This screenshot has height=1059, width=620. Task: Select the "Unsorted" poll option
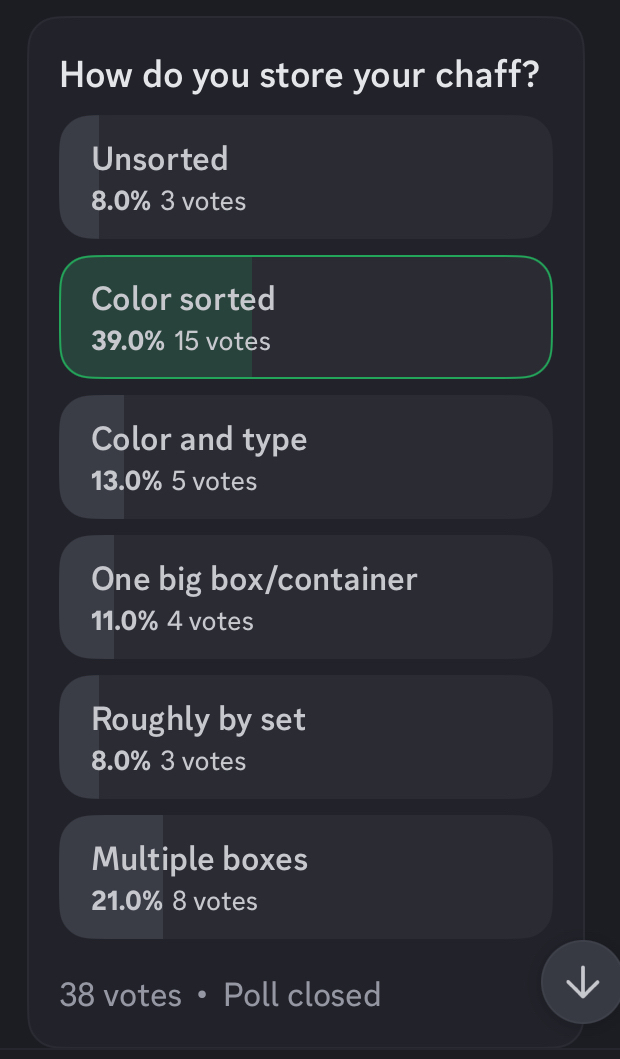(x=305, y=177)
